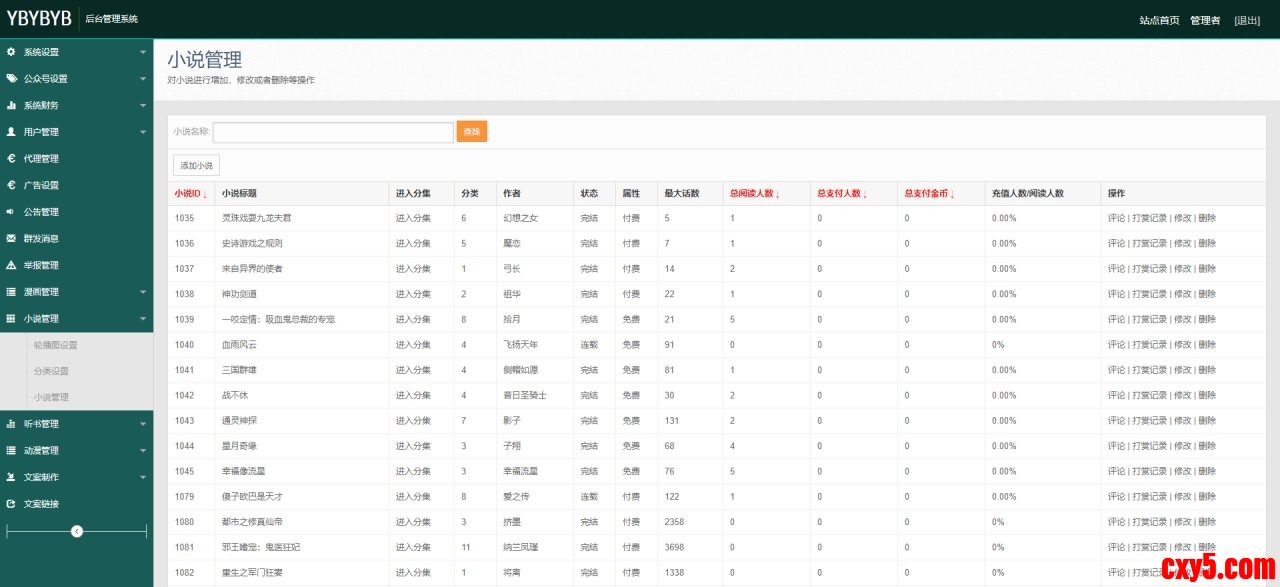Click the euro icon beside 代理管理
The image size is (1280, 587).
click(x=11, y=158)
